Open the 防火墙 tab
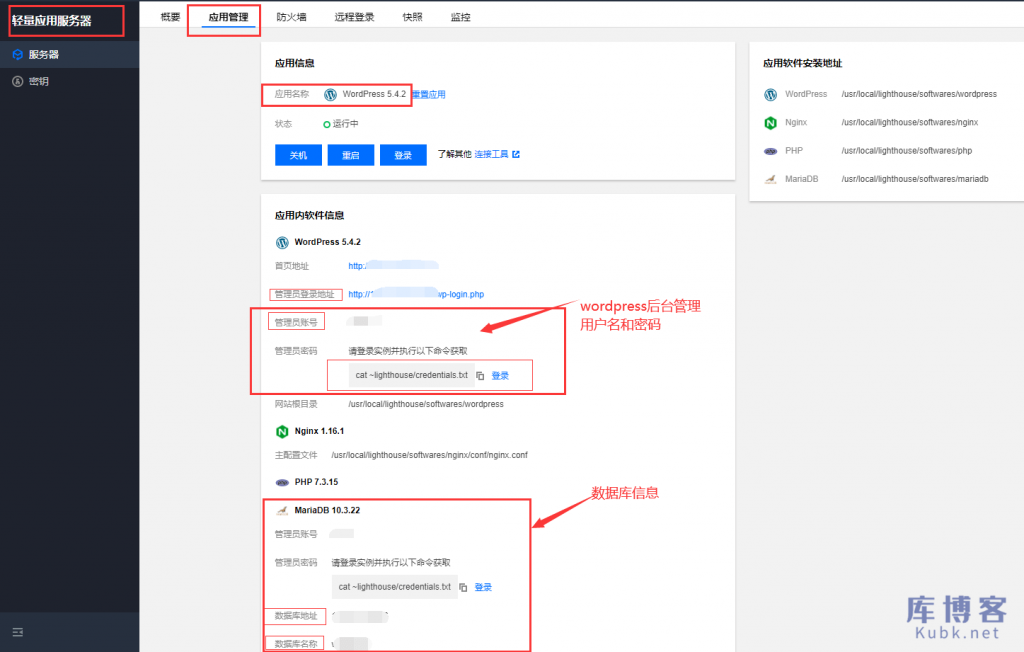Image resolution: width=1024 pixels, height=652 pixels. pyautogui.click(x=291, y=17)
